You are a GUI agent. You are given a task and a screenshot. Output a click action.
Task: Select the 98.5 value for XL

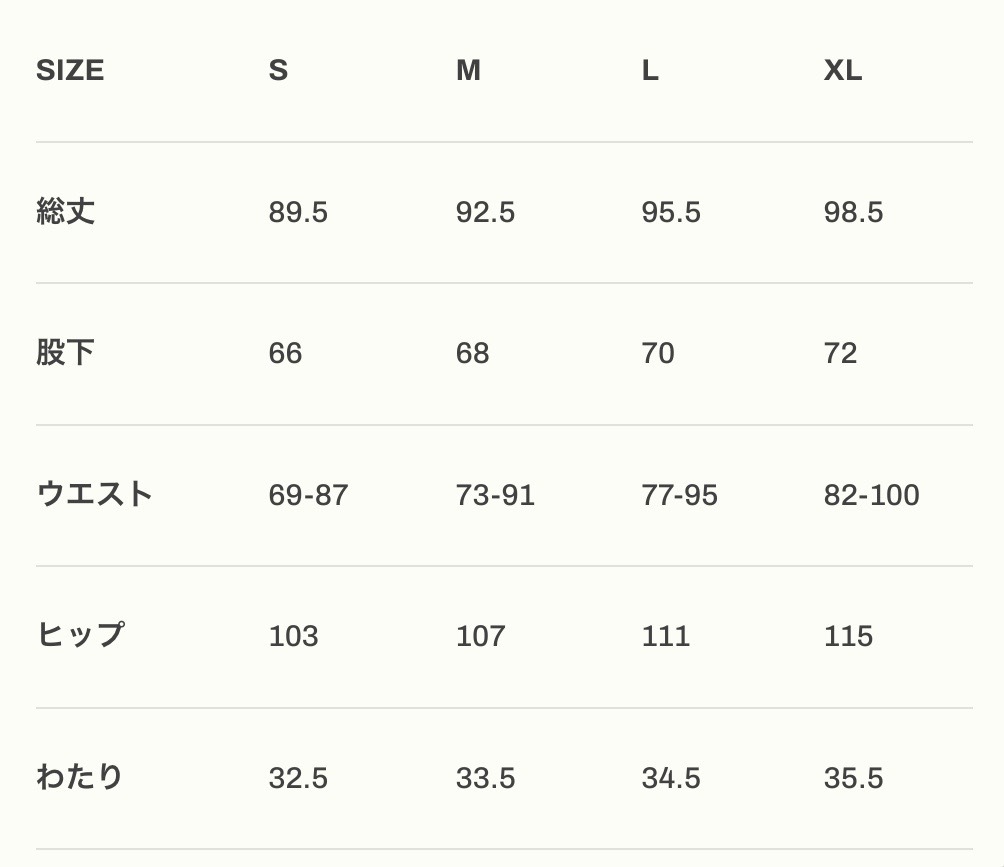853,213
